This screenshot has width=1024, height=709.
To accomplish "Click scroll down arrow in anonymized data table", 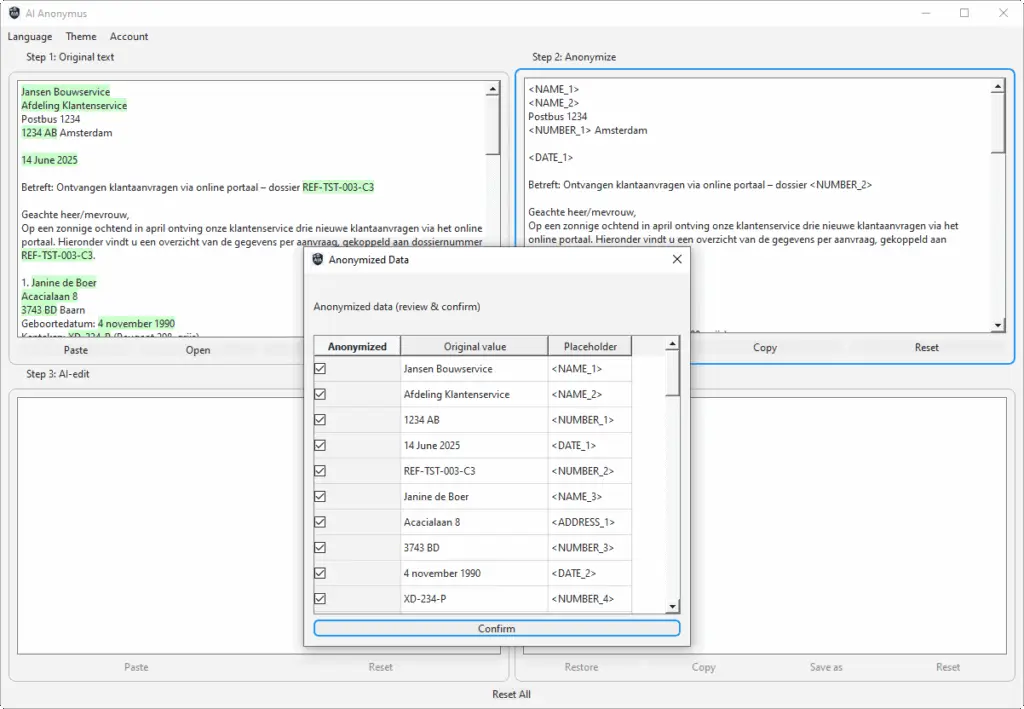I will (673, 606).
